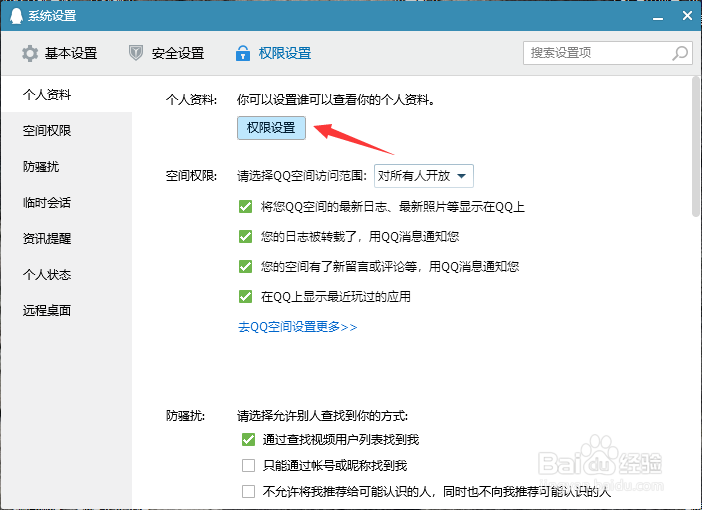Image resolution: width=702 pixels, height=510 pixels.
Task: Click the 个人资料: section label
Action: click(191, 100)
